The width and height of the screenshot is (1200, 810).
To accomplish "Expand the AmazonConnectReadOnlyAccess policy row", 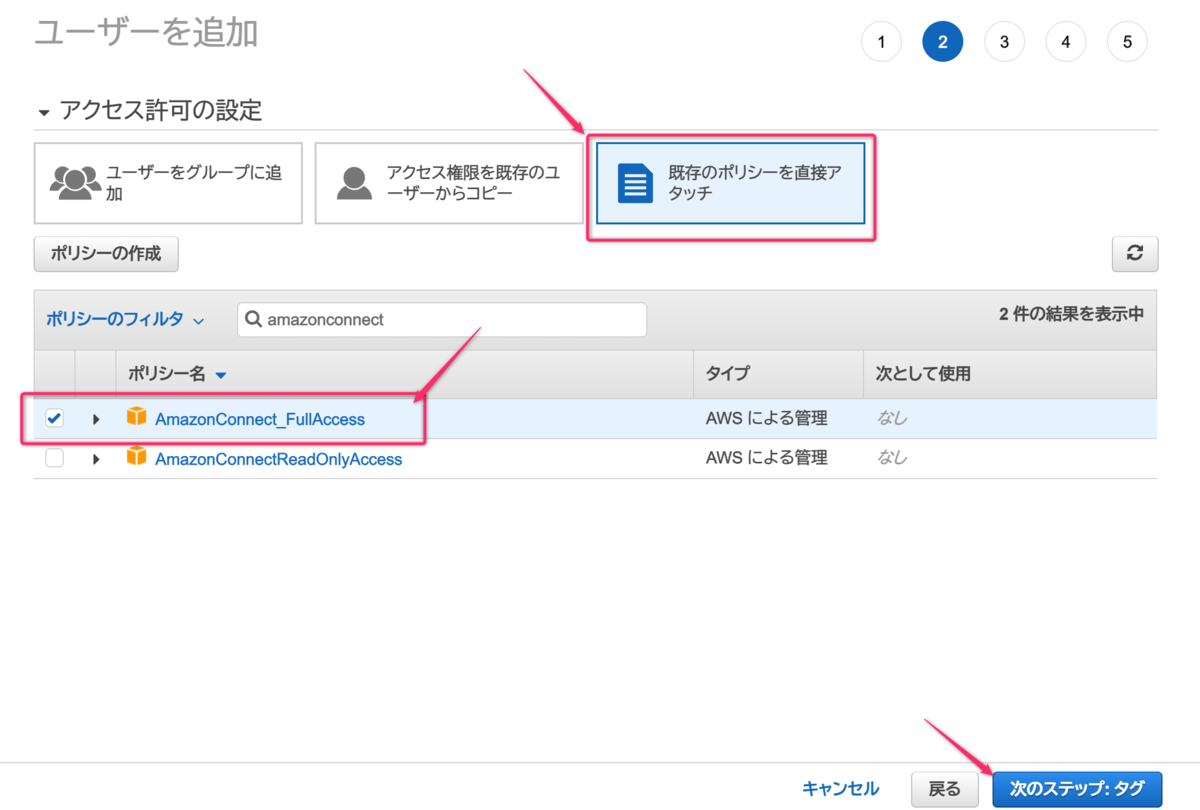I will pos(96,459).
